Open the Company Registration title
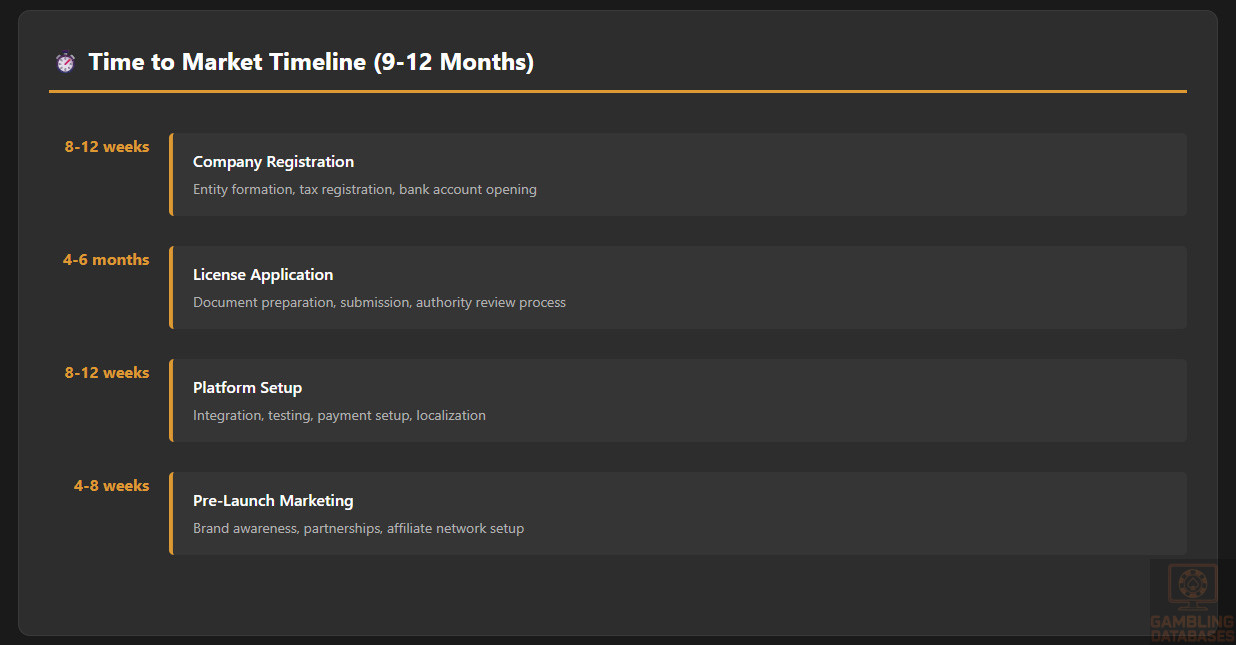1236x645 pixels. coord(273,162)
